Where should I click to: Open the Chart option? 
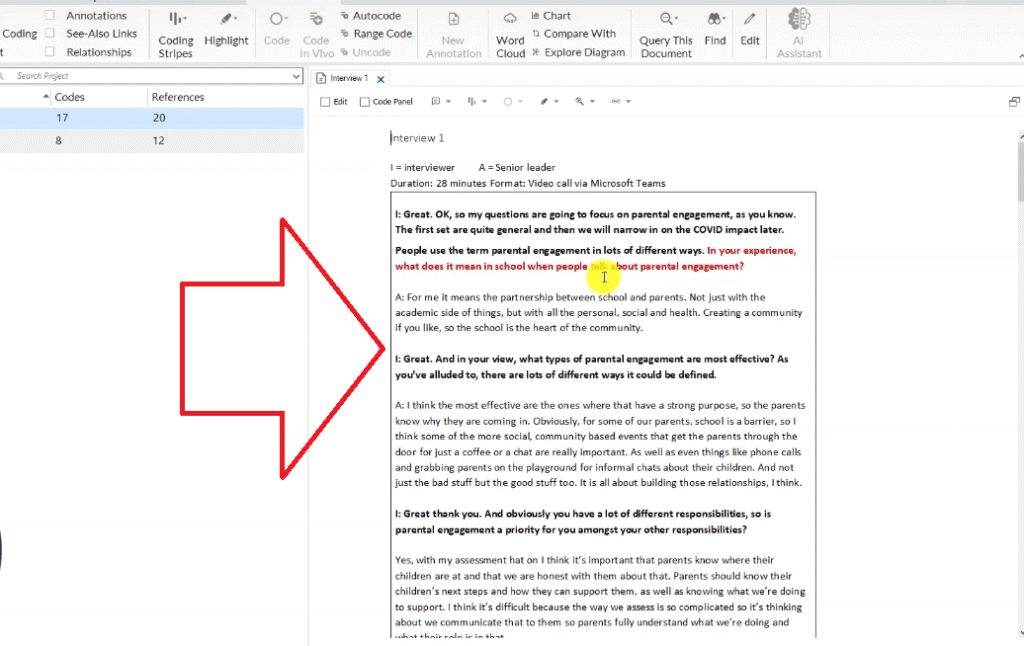point(551,16)
